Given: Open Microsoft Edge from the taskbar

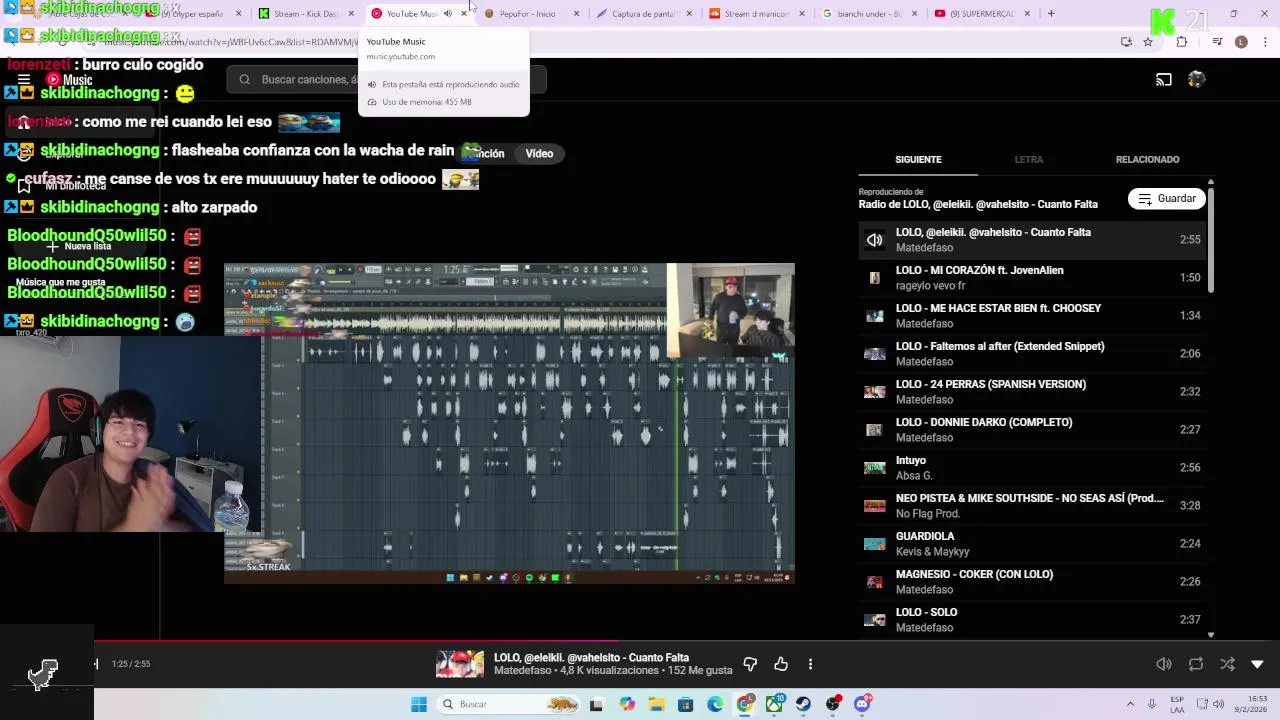Looking at the screenshot, I should [715, 704].
